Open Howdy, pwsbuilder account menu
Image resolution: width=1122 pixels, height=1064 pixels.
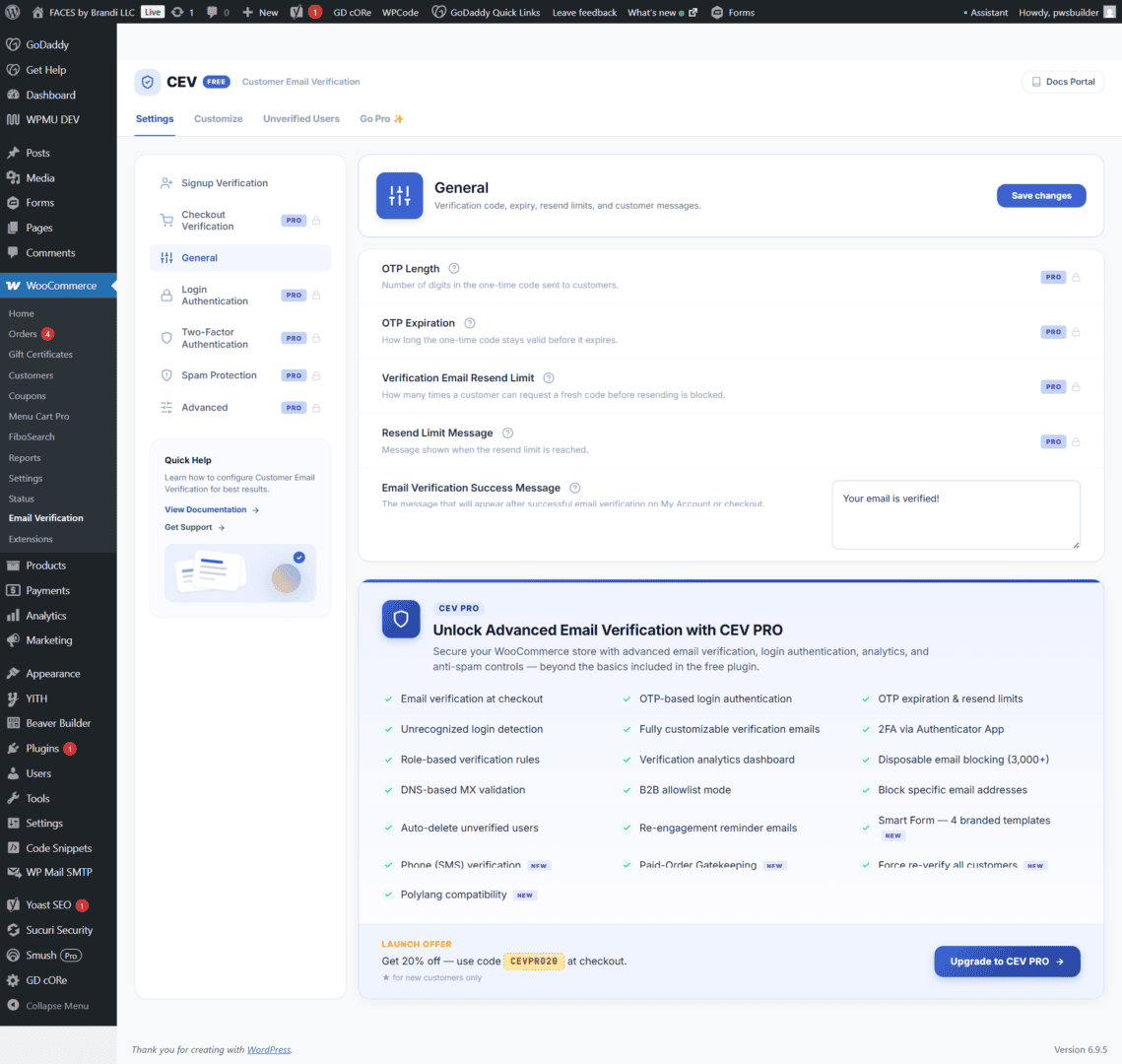(1067, 12)
